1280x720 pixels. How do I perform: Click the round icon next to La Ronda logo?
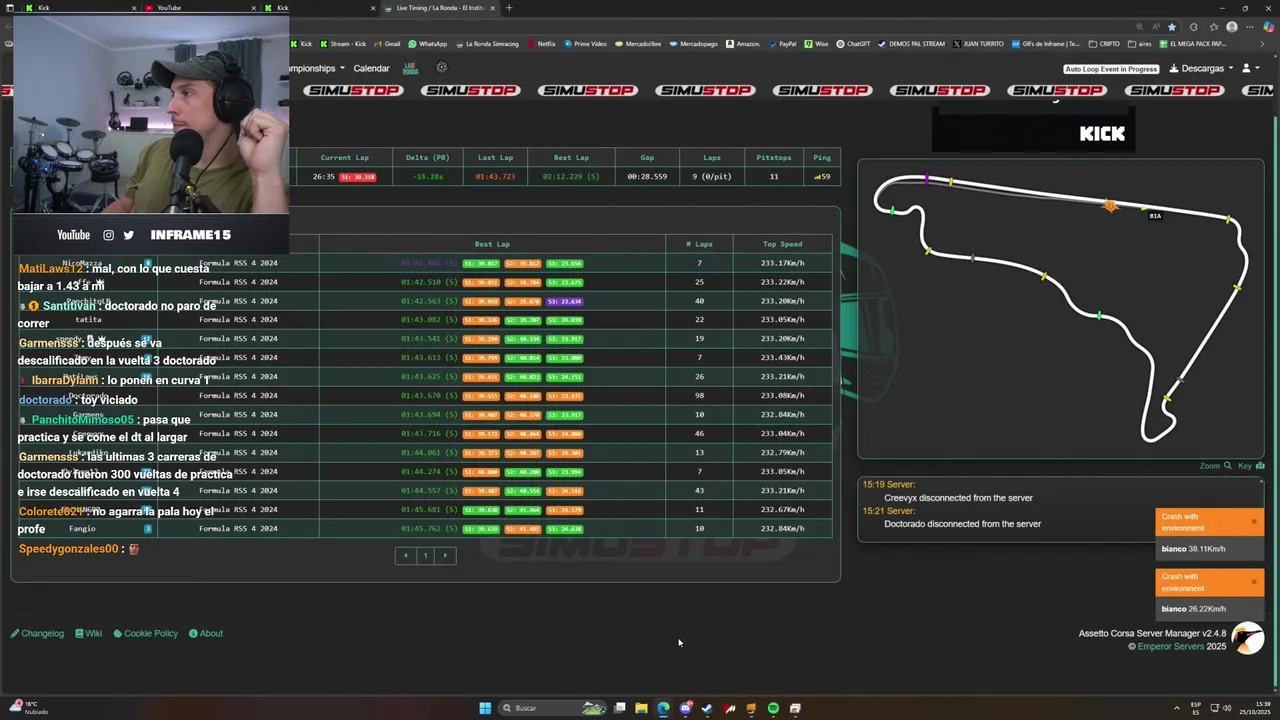[442, 68]
